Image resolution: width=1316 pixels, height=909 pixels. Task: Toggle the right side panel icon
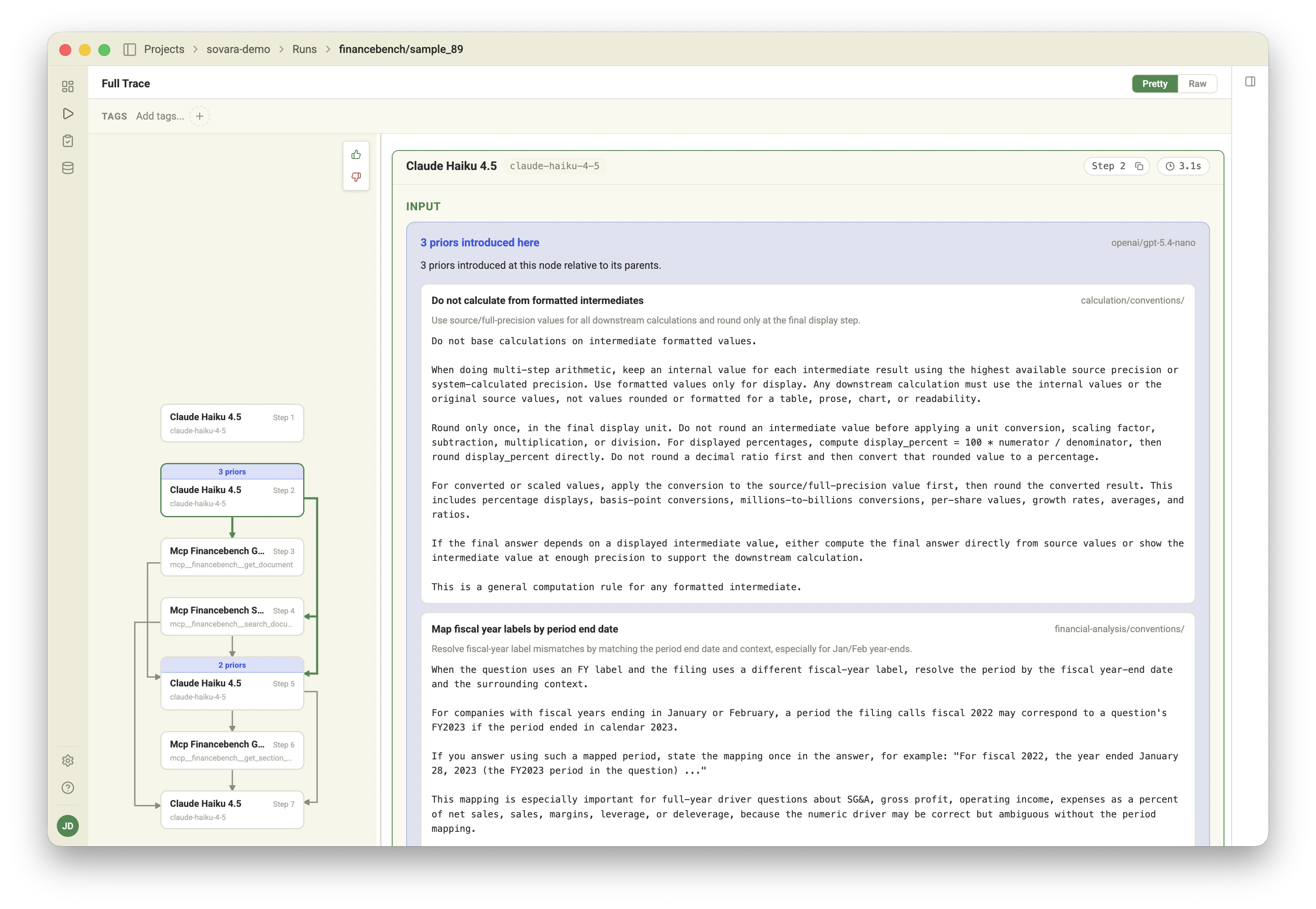coord(1251,82)
